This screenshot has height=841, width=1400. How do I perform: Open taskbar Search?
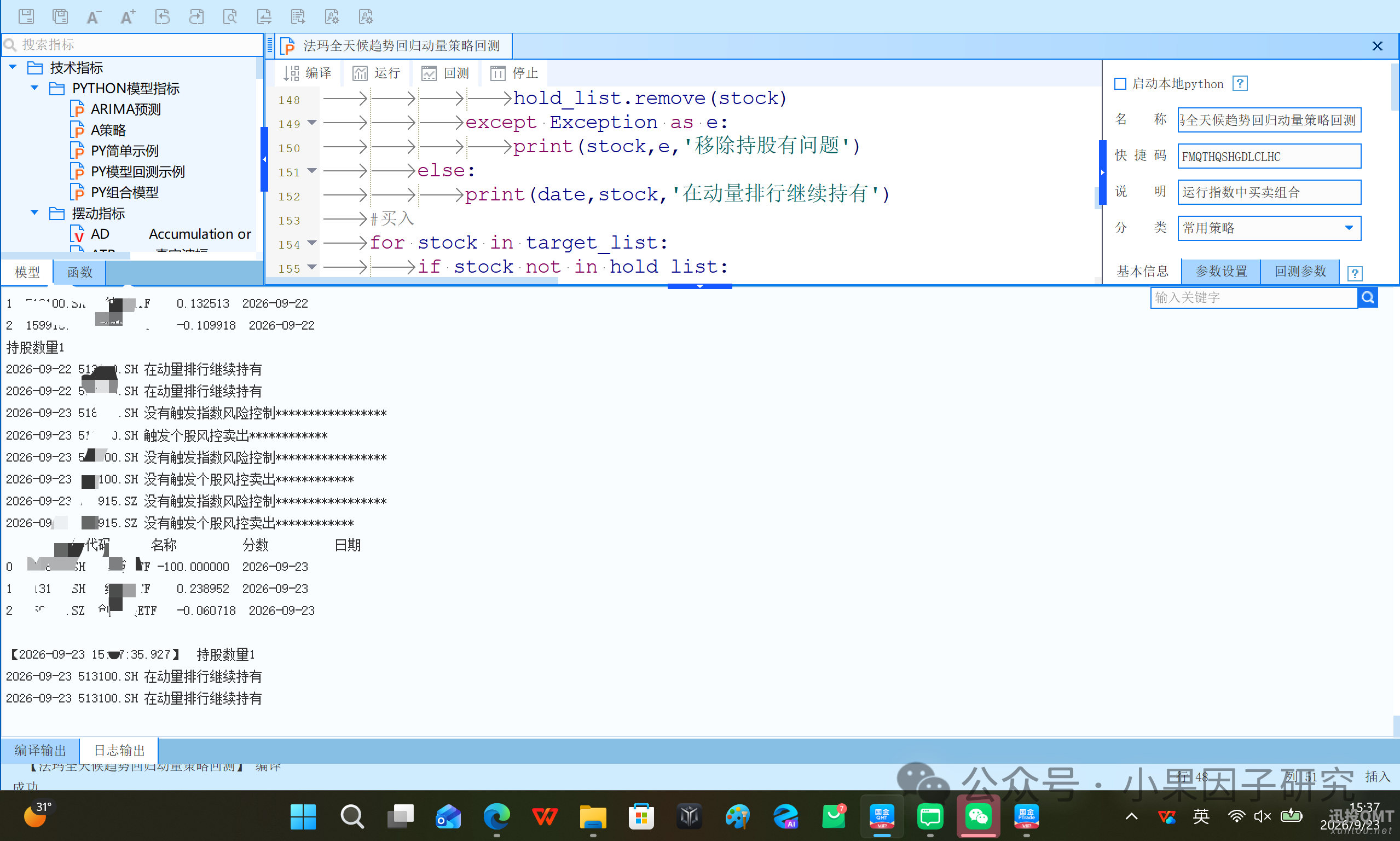coord(352,816)
